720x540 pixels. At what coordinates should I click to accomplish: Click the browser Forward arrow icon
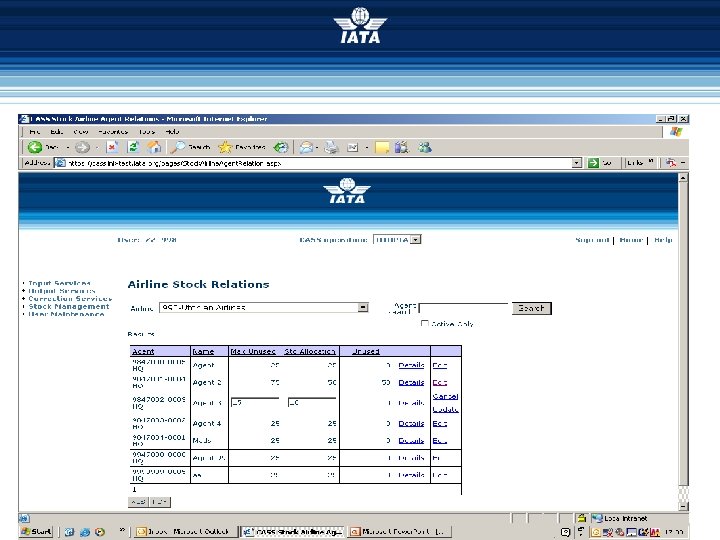click(82, 147)
